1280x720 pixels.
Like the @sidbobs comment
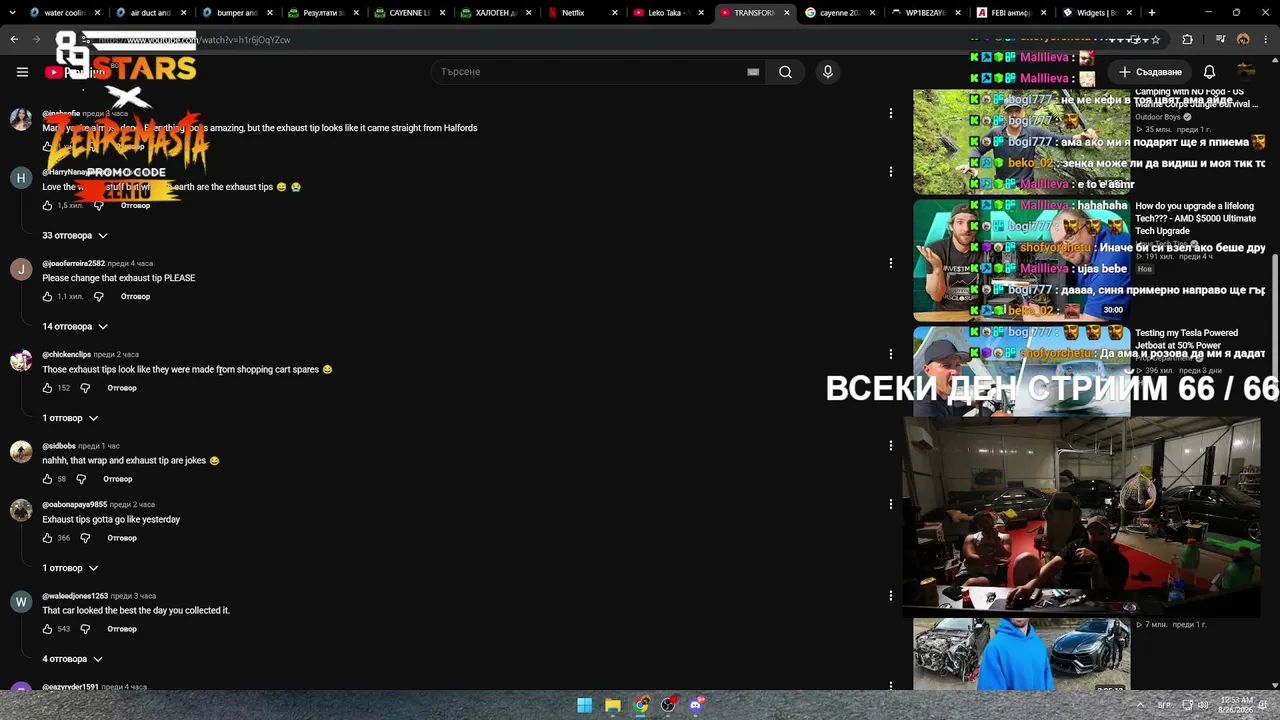point(47,479)
